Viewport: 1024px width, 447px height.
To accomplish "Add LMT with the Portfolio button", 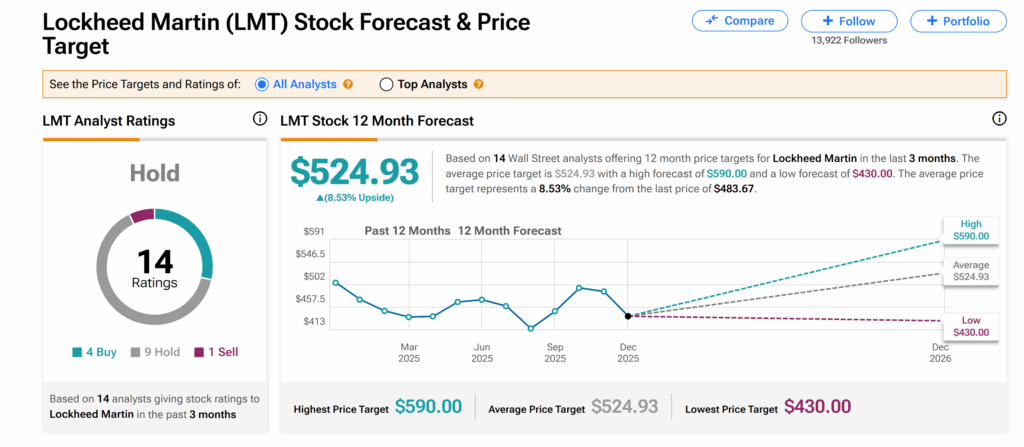I will (x=957, y=21).
